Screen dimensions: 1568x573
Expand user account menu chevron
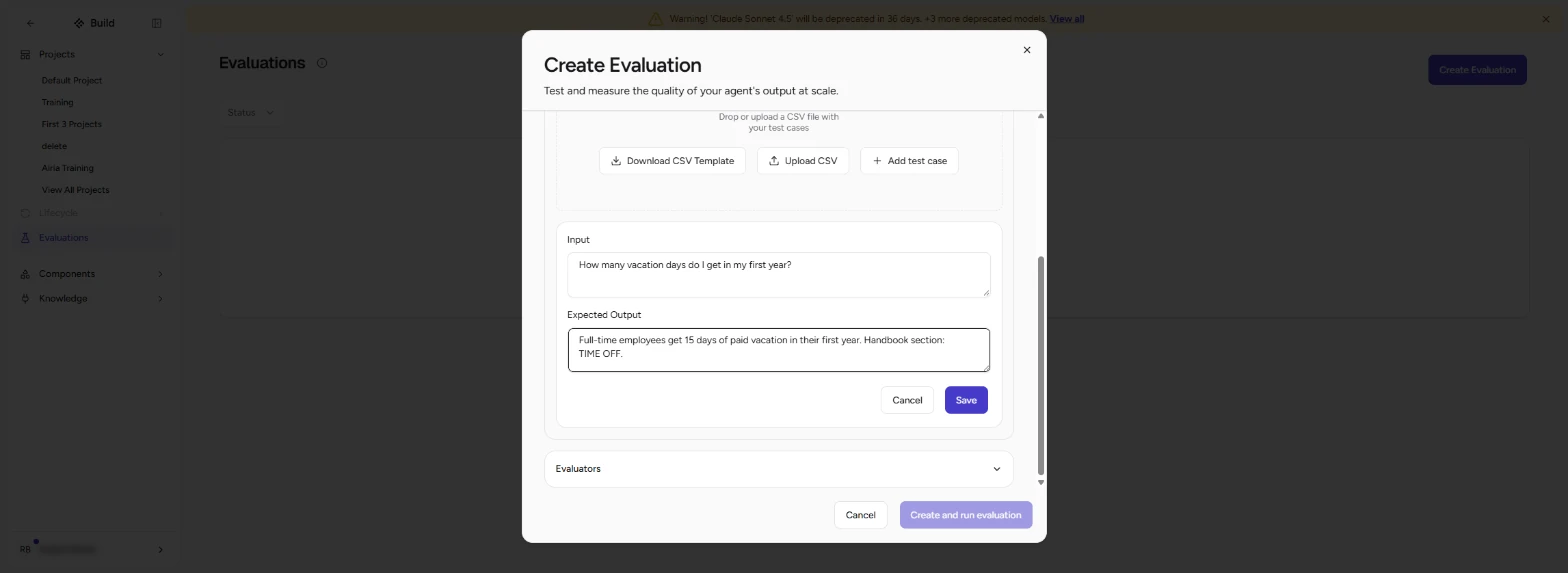[160, 550]
